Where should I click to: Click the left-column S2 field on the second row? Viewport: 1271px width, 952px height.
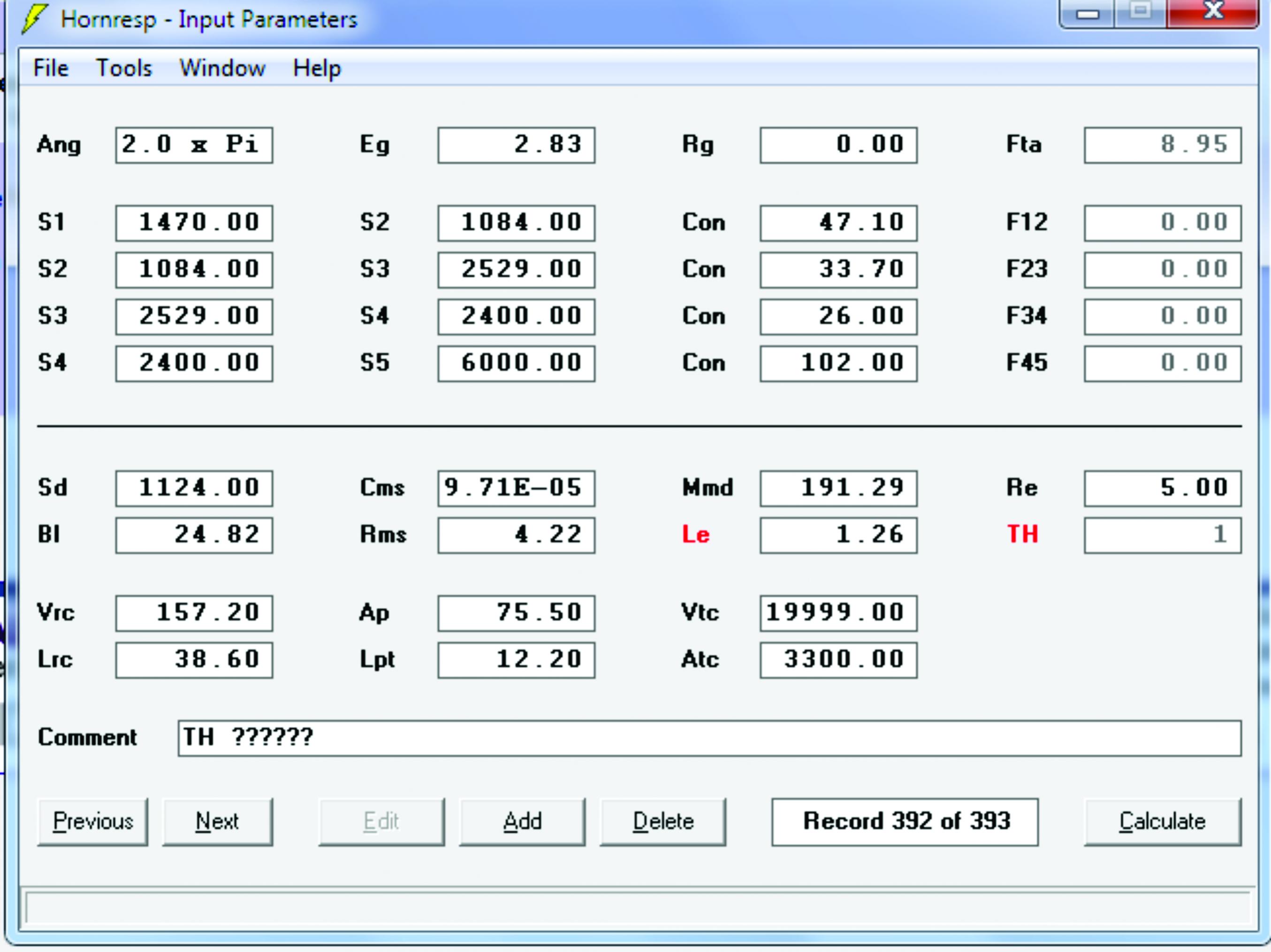pyautogui.click(x=194, y=270)
